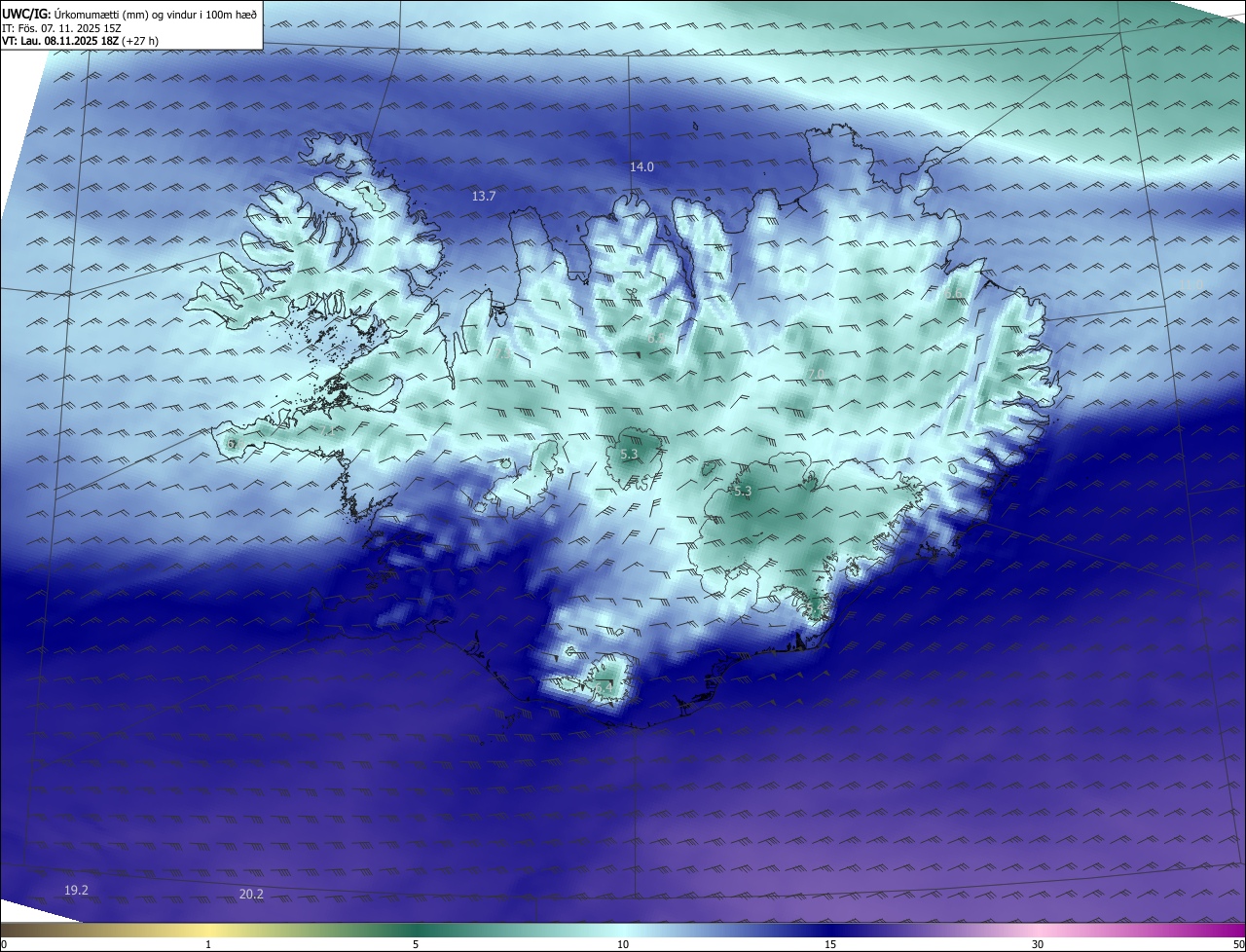Click the 14.0 value north of Iceland
1246x952 pixels.
point(641,167)
